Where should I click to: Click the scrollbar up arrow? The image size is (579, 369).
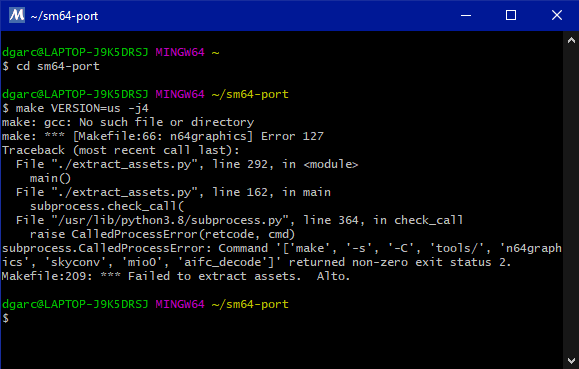tap(571, 40)
